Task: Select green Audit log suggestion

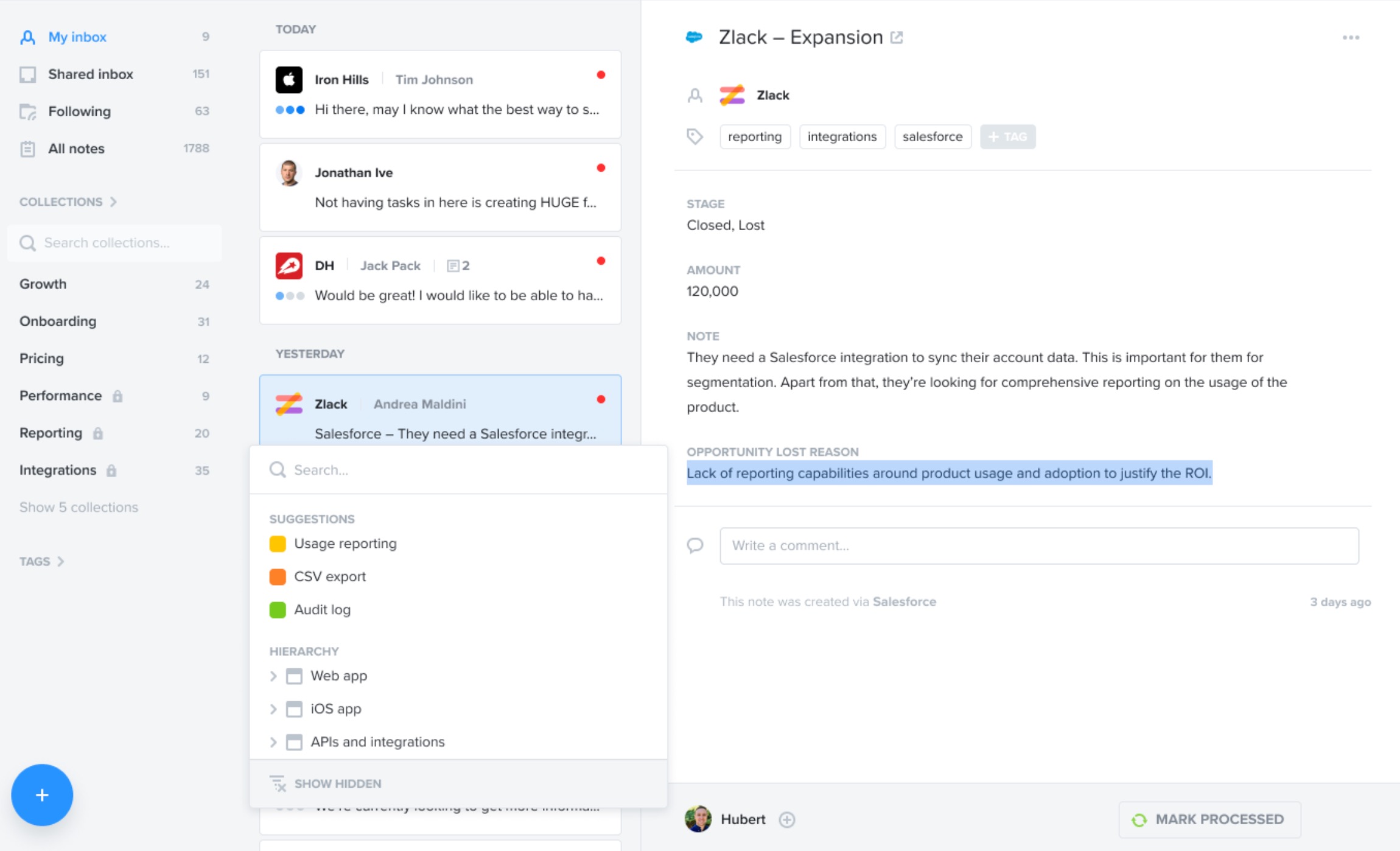Action: [x=310, y=610]
